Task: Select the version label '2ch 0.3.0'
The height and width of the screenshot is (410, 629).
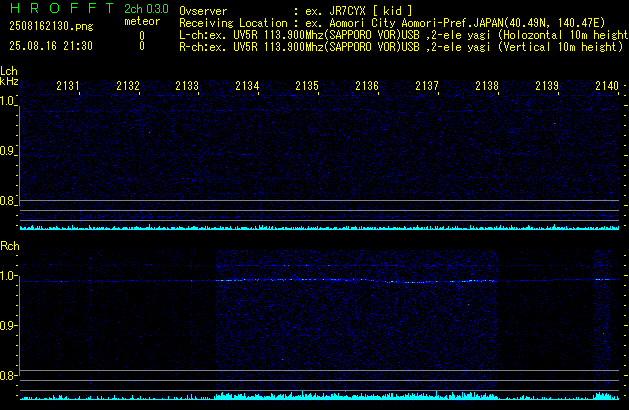Action: coord(146,9)
